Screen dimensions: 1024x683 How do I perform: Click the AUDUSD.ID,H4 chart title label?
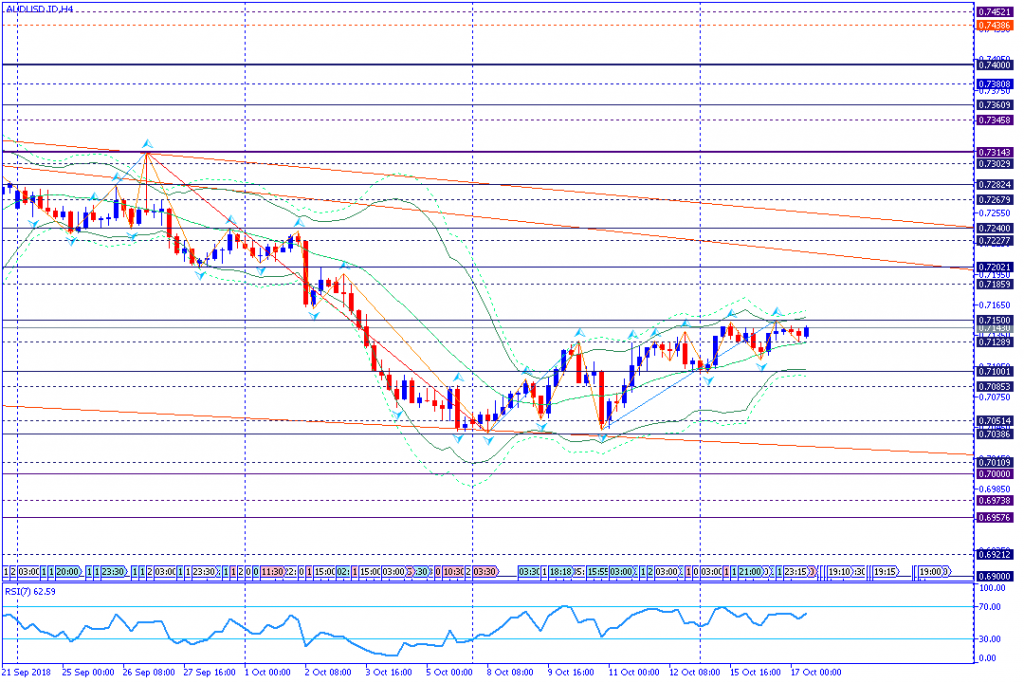point(36,9)
